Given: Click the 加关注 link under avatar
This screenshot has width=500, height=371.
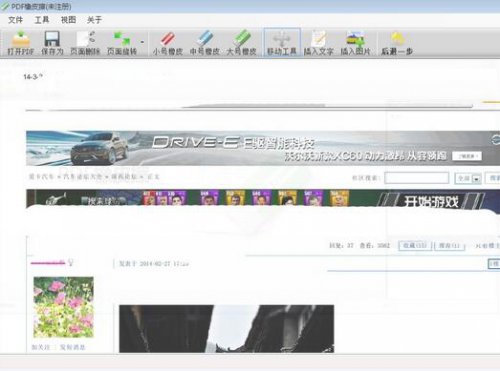Looking at the screenshot, I should 41,347.
